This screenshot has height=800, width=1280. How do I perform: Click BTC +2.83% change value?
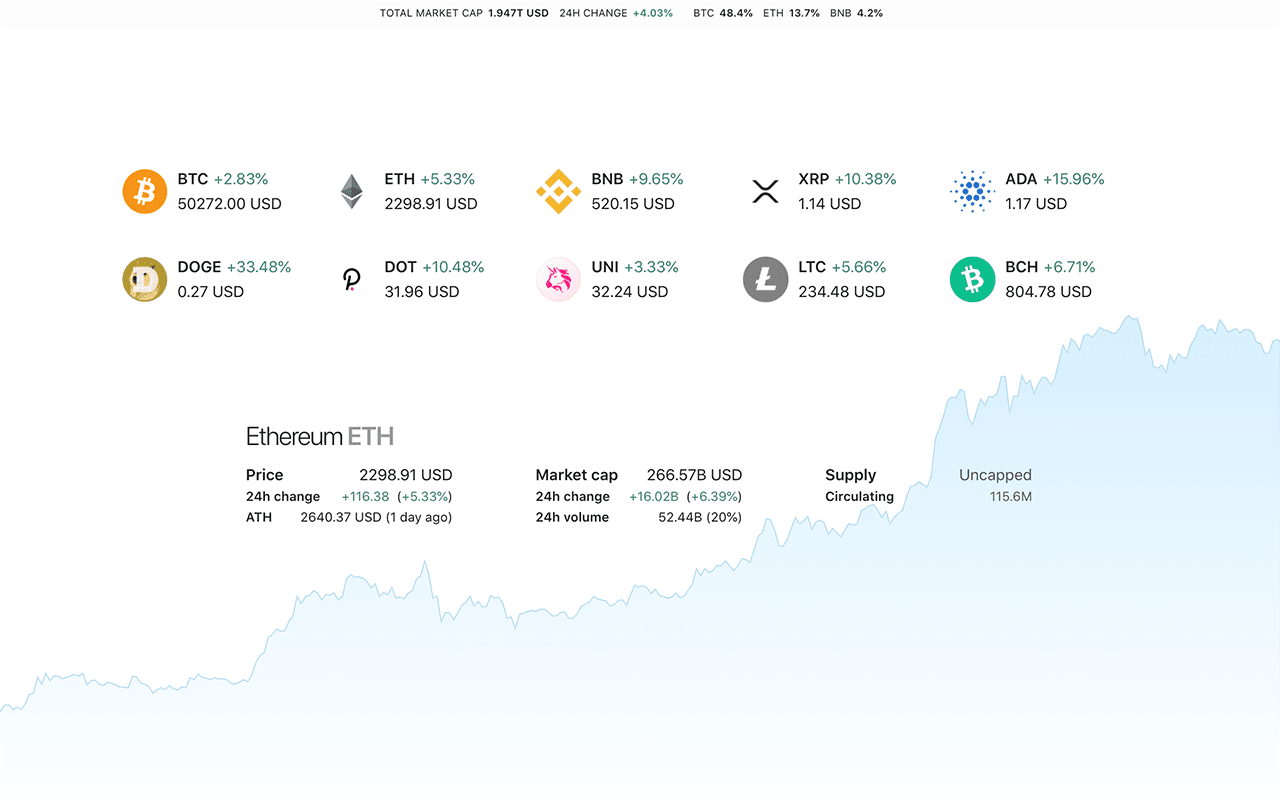[x=241, y=179]
